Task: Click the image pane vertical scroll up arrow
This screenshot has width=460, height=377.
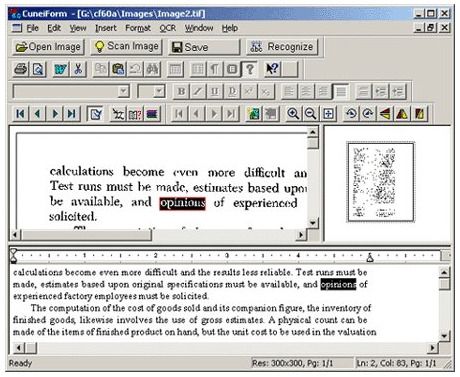Action: [x=313, y=132]
